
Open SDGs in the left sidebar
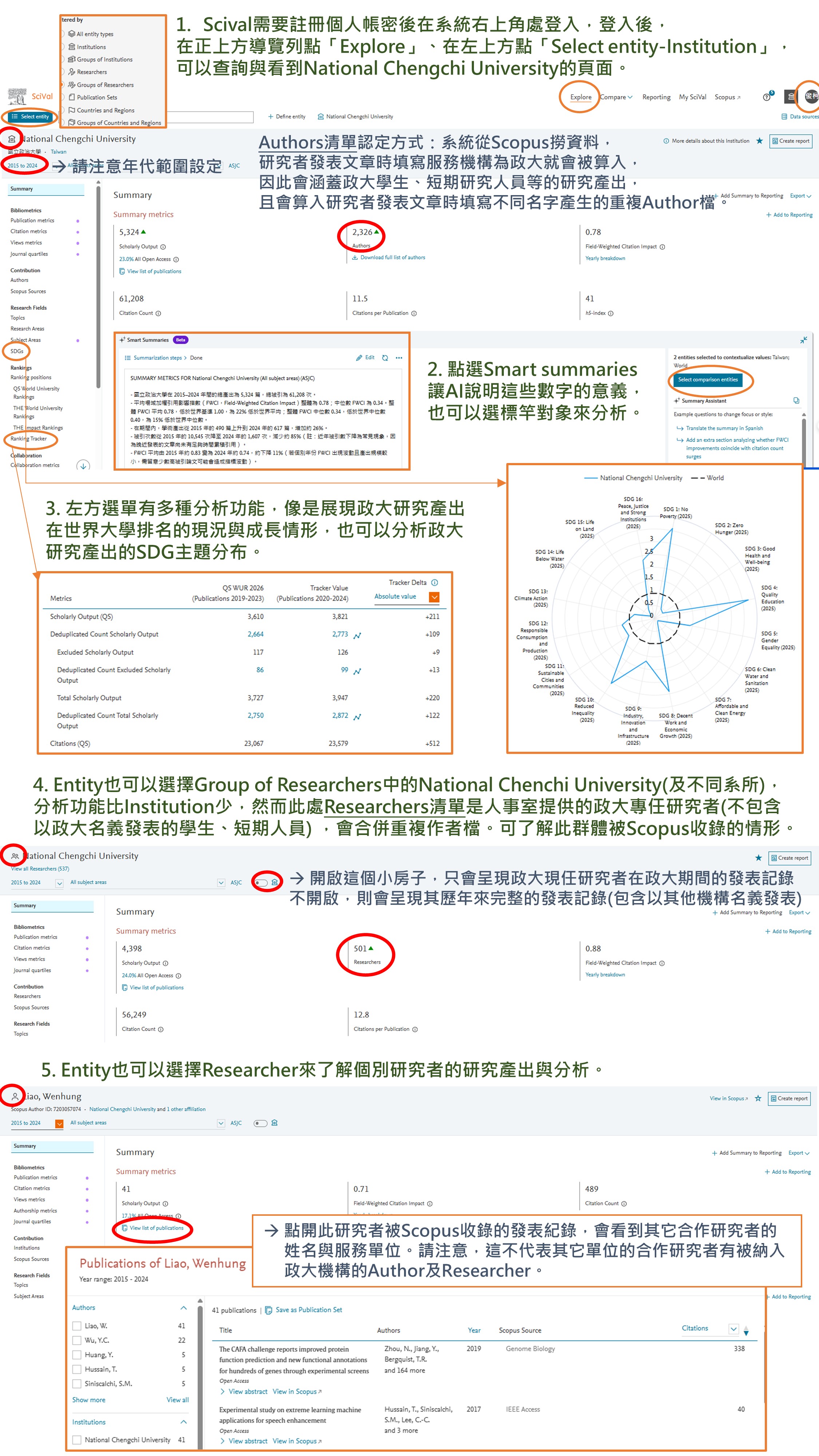pos(17,351)
